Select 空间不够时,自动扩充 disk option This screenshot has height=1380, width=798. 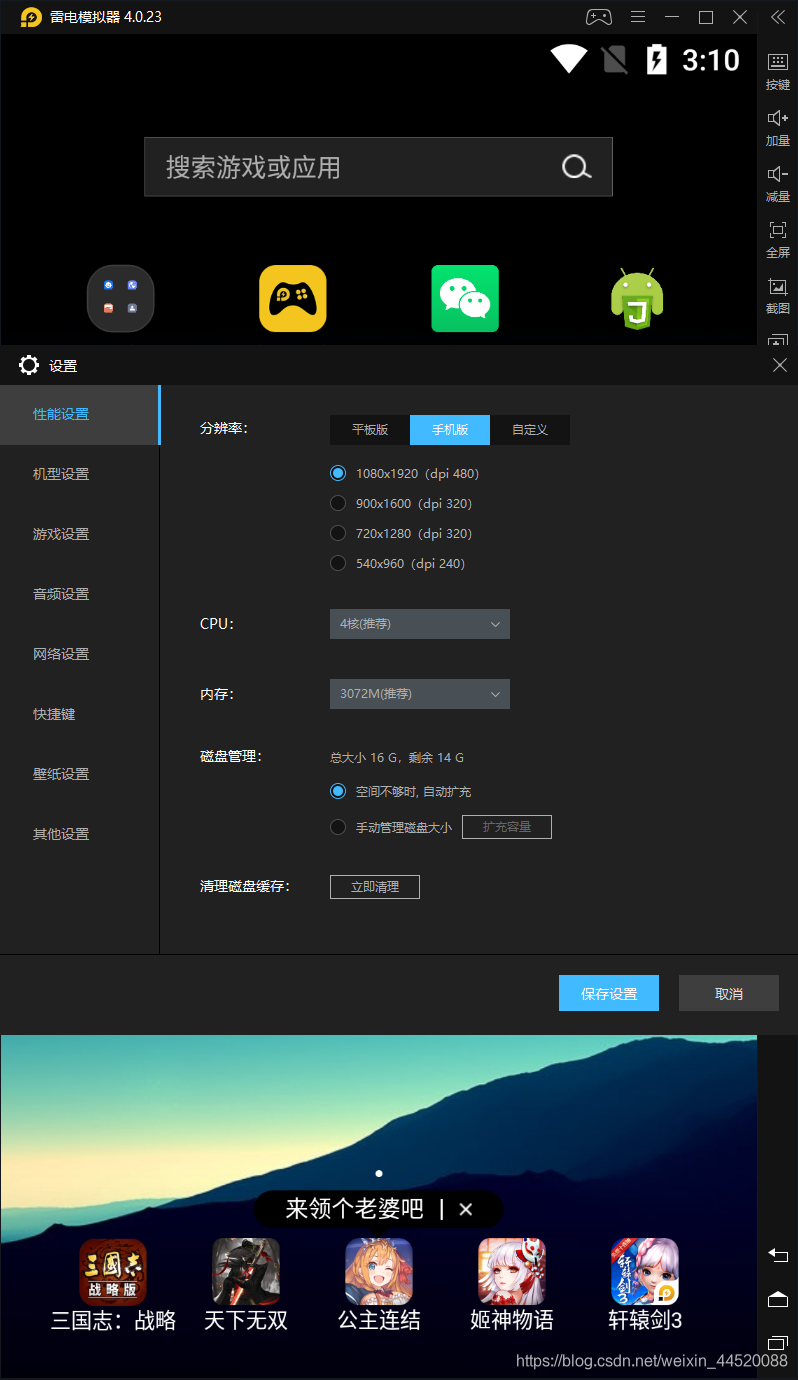338,791
